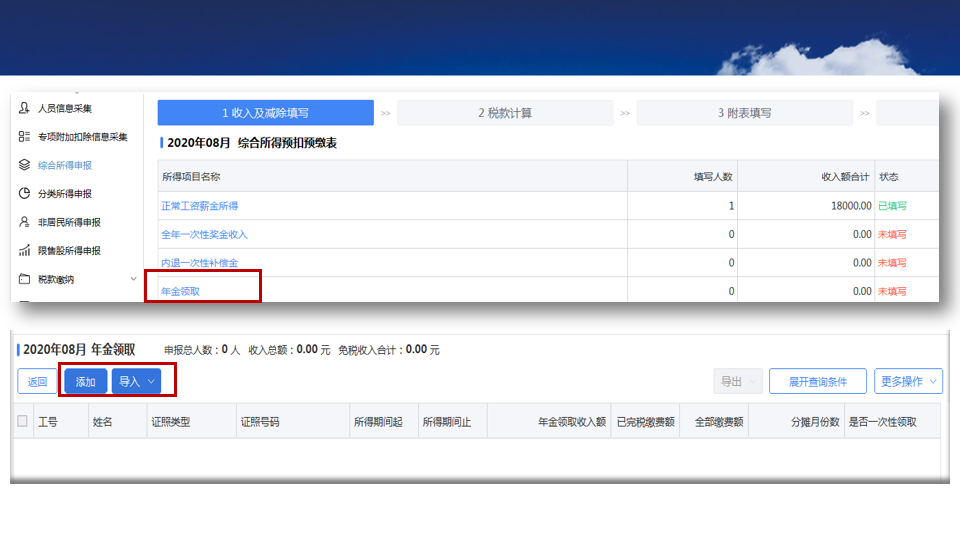Open the 更多操作 dropdown

[x=909, y=381]
